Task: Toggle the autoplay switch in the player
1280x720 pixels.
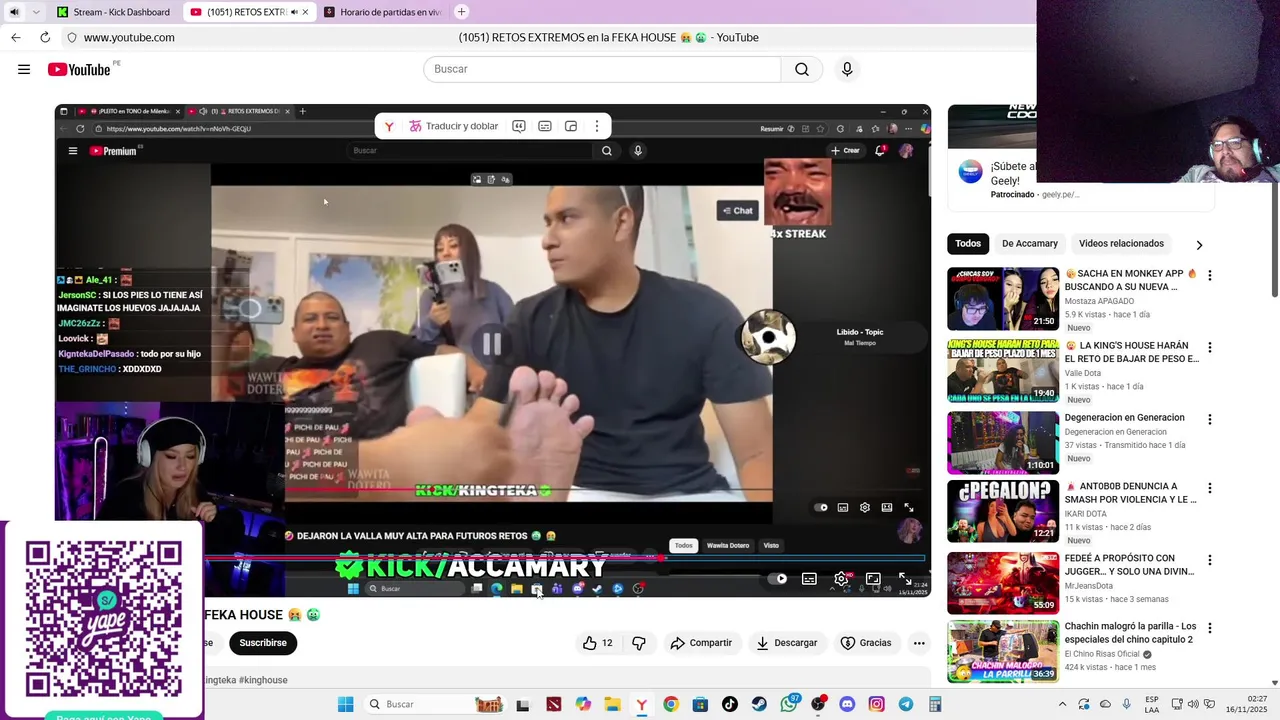Action: 776,578
